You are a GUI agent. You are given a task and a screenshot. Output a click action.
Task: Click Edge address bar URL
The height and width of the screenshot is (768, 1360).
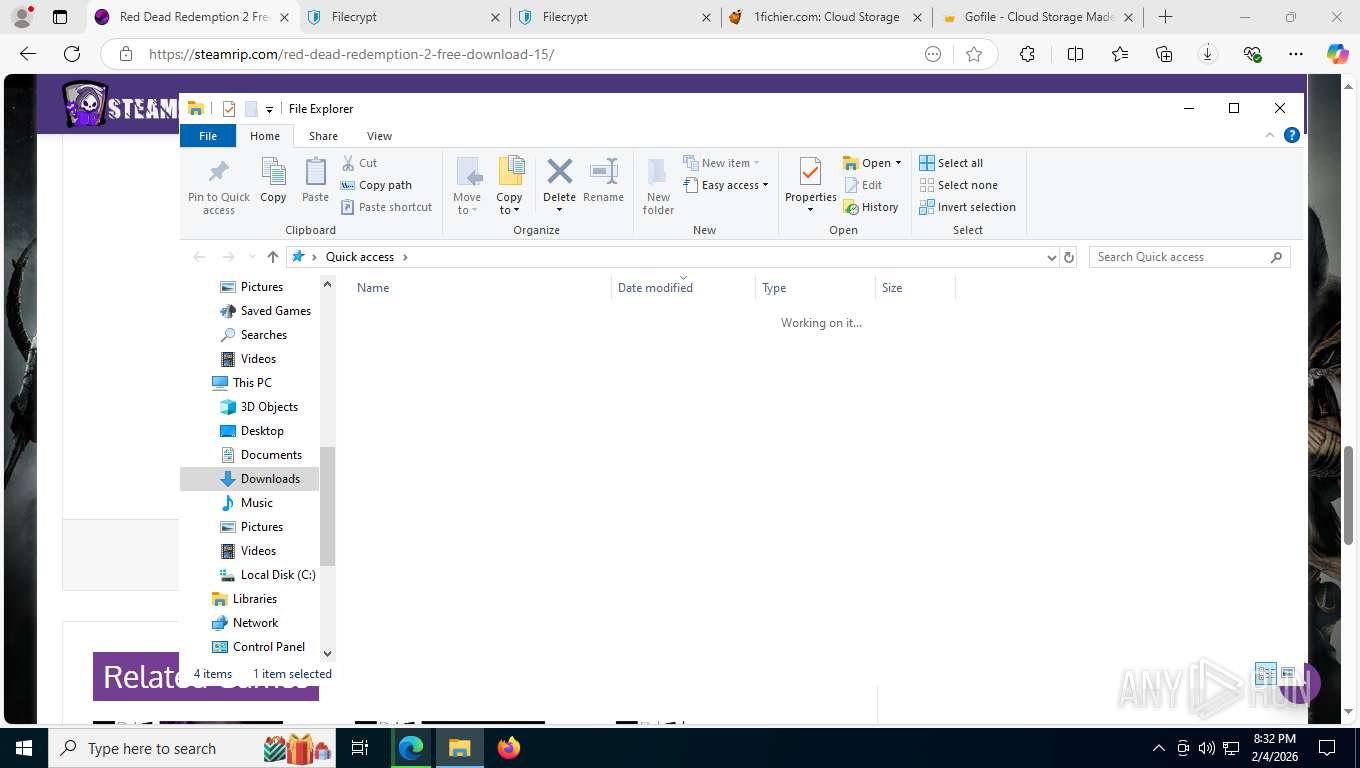pyautogui.click(x=351, y=54)
